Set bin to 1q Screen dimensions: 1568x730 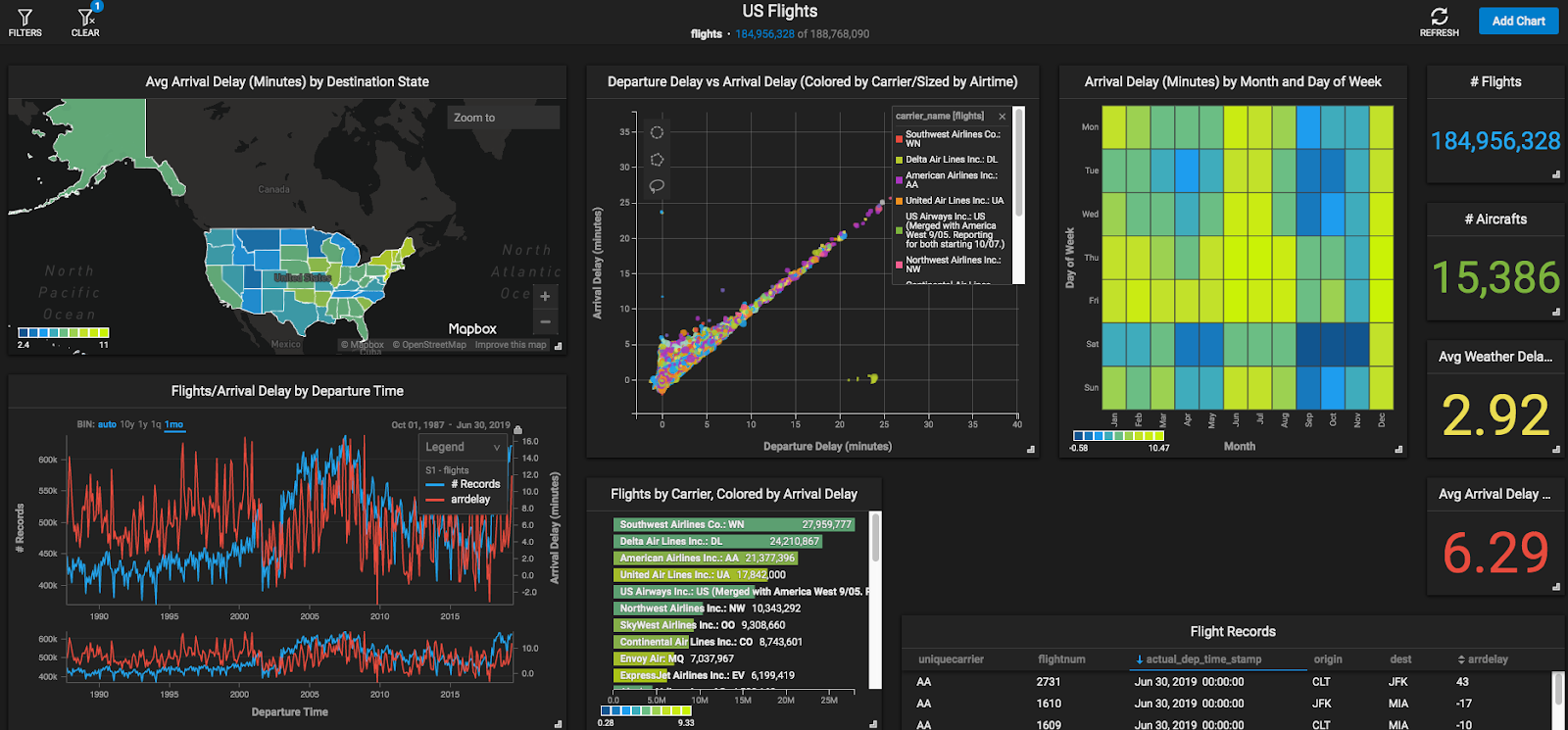pos(156,424)
